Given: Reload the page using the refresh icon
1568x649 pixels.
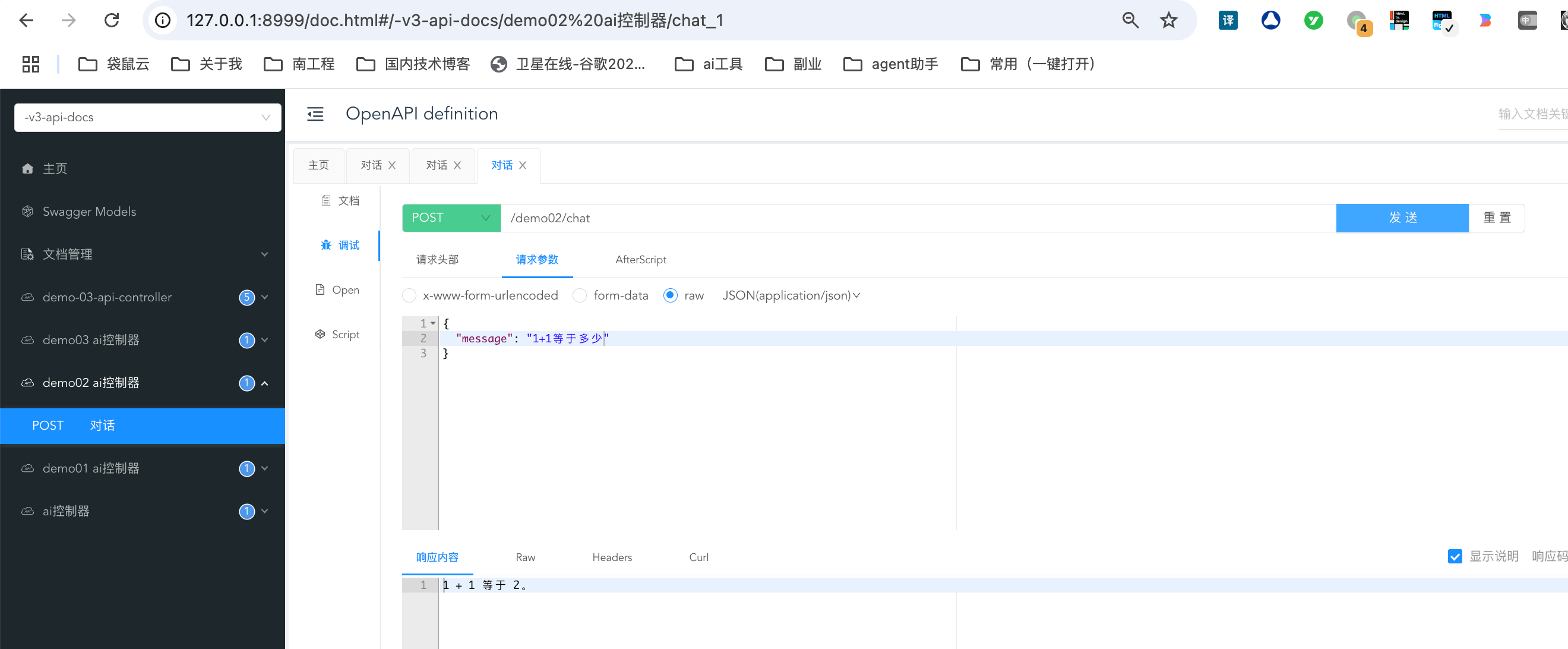Looking at the screenshot, I should click(112, 20).
